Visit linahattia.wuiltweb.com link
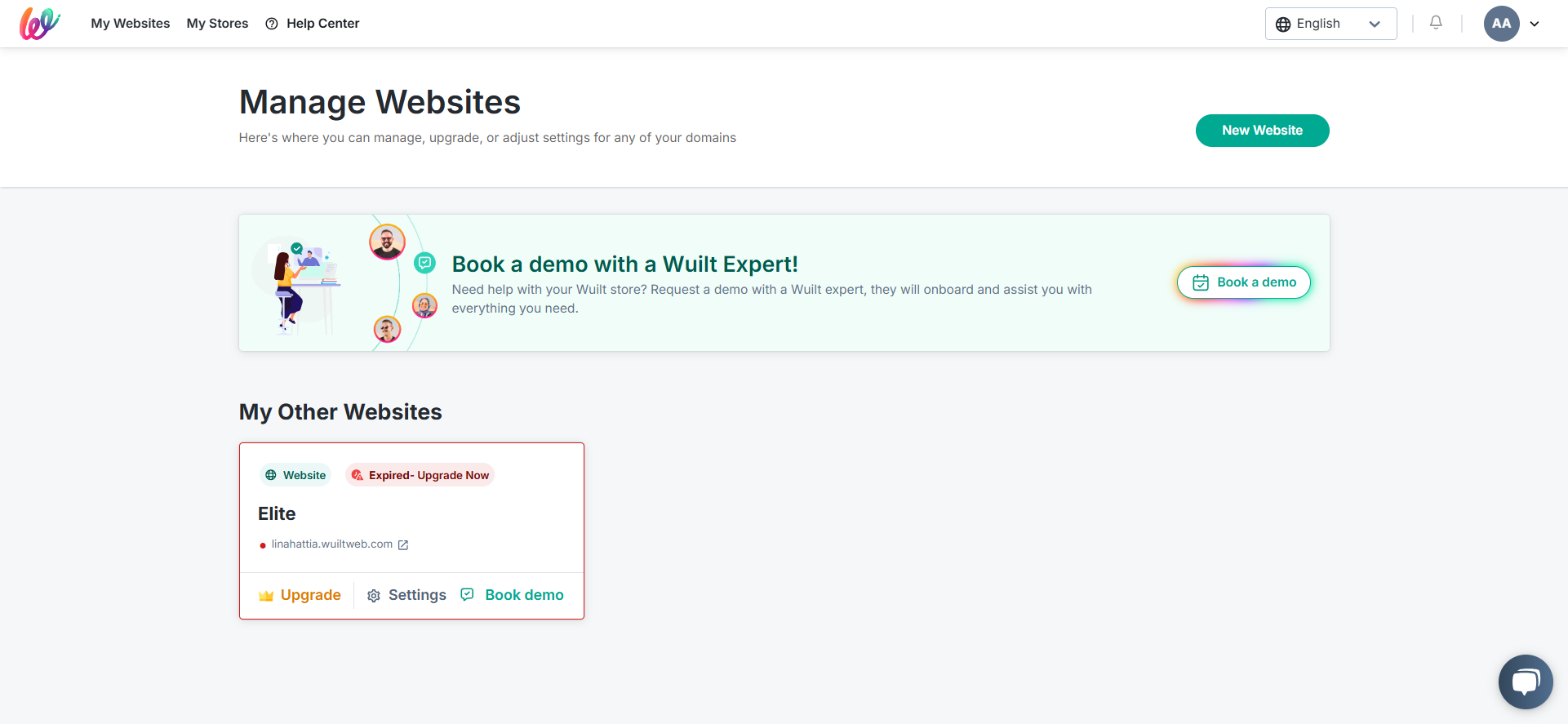 tap(332, 544)
